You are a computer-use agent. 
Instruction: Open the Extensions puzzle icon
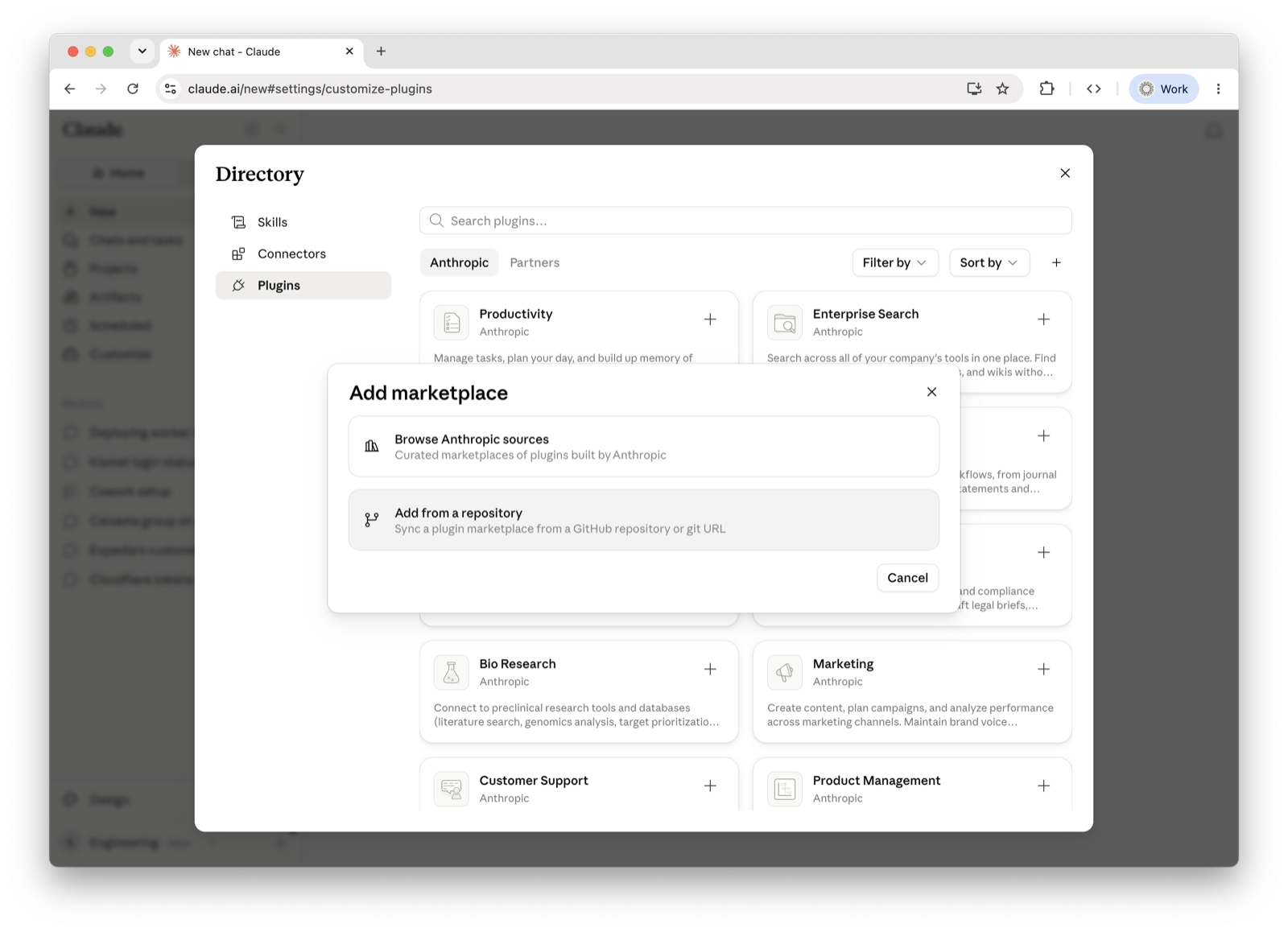1046,89
